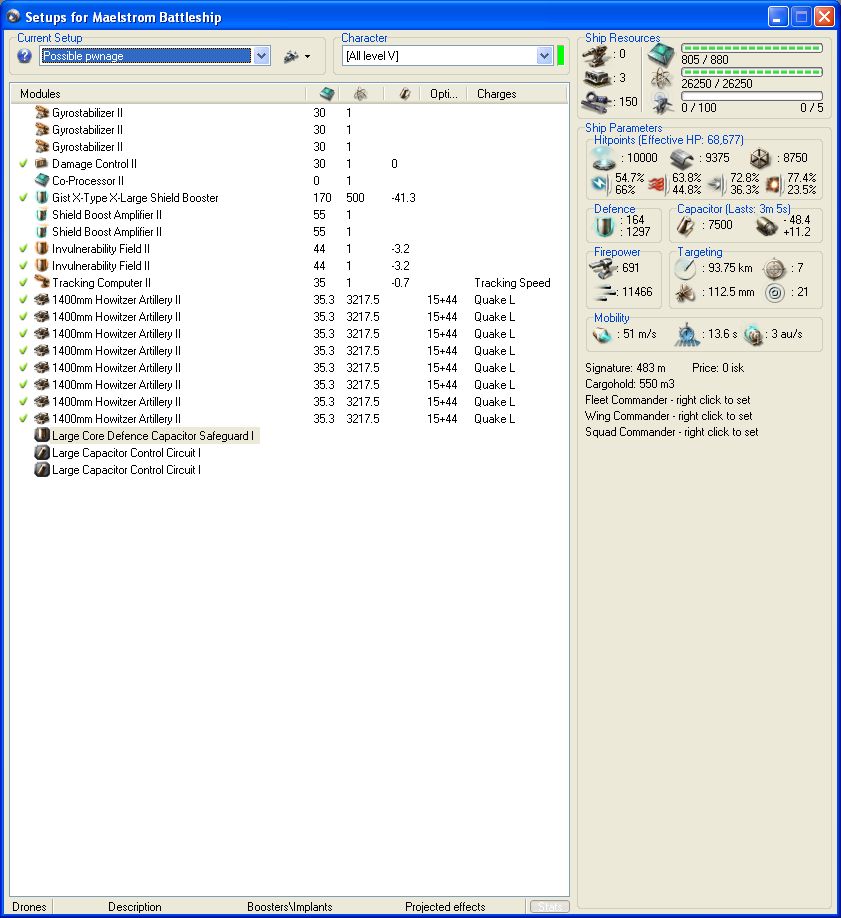Click the Opti... column header
Image resolution: width=841 pixels, height=918 pixels.
(x=444, y=94)
